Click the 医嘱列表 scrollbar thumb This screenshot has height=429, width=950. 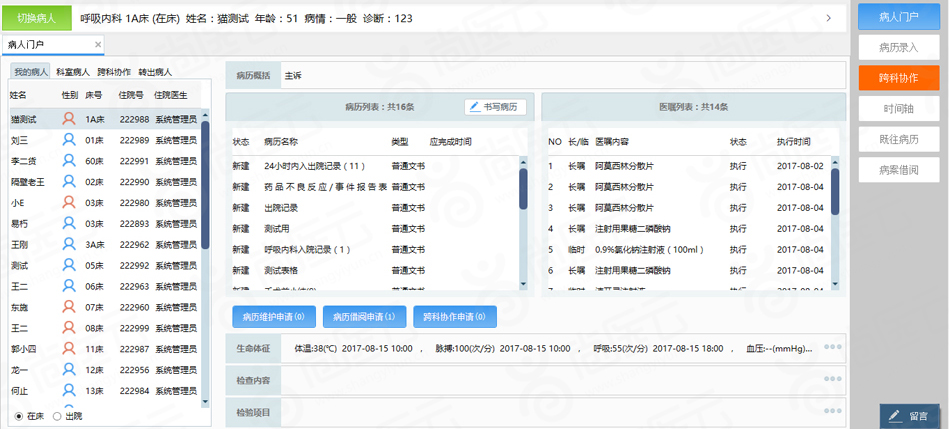tap(835, 191)
